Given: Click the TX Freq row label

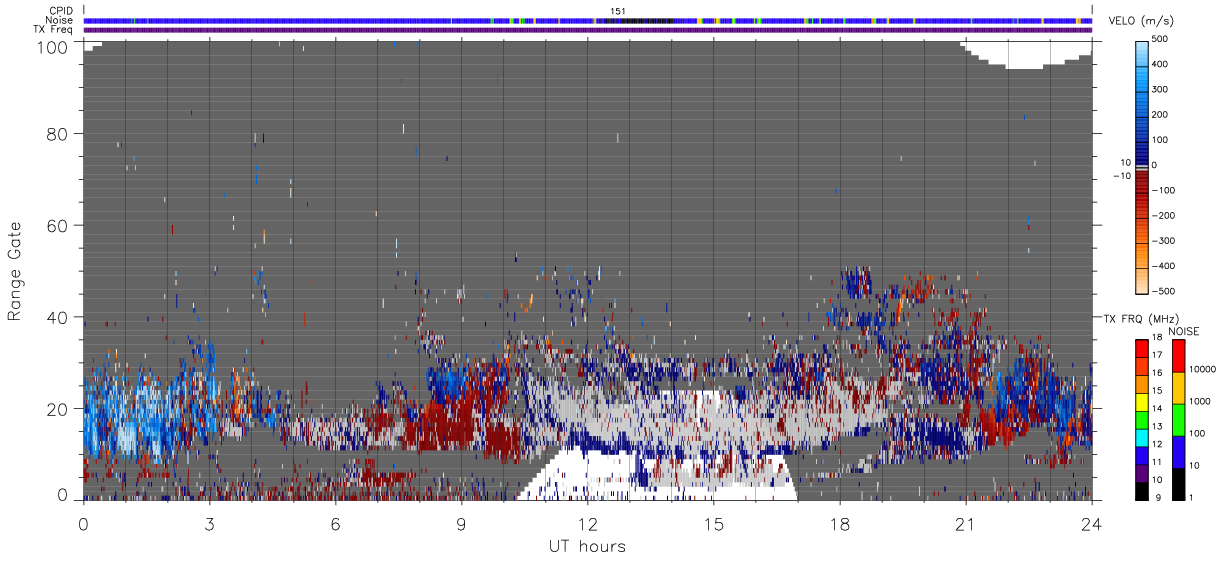Looking at the screenshot, I should [x=55, y=29].
